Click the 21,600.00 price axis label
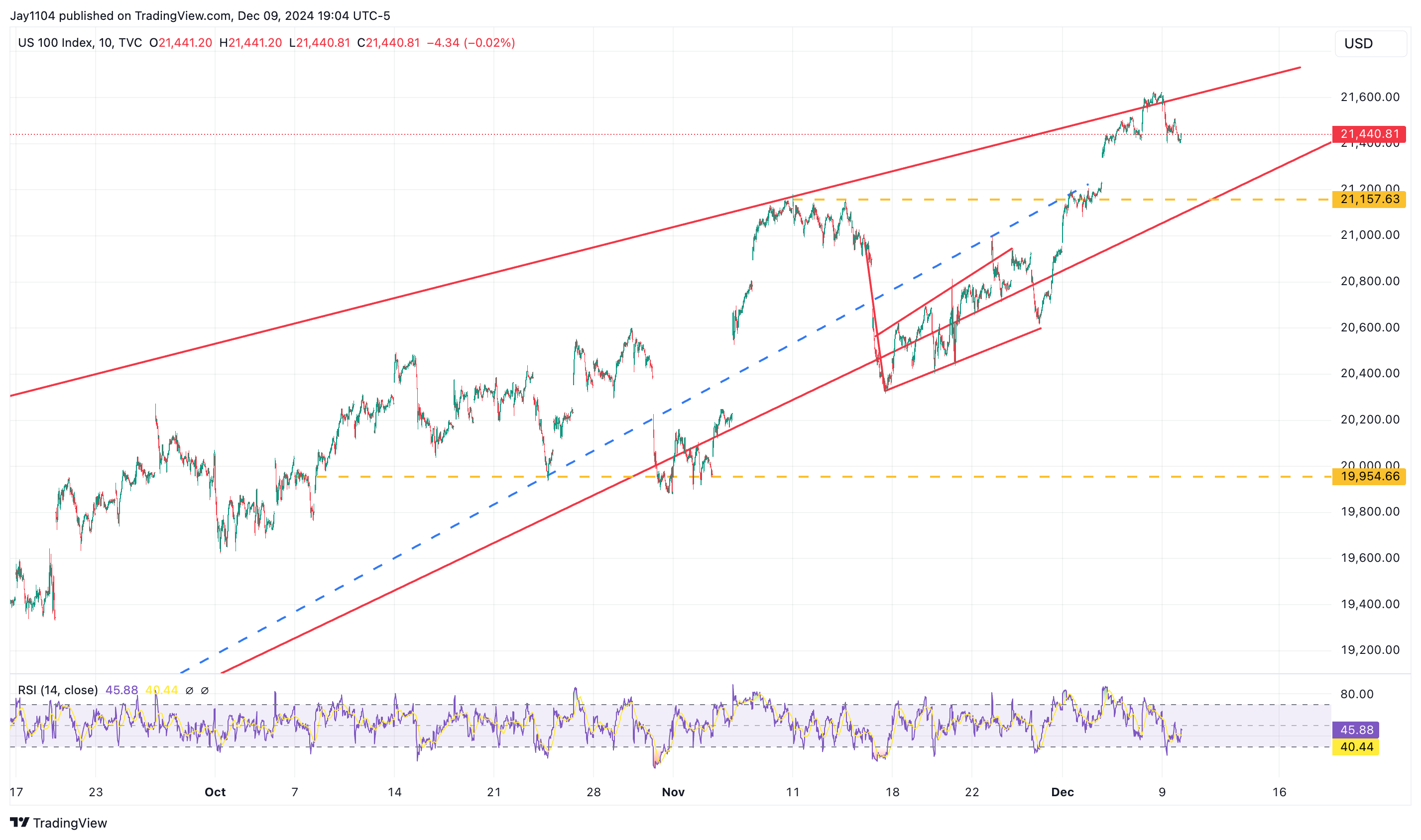The height and width of the screenshot is (840, 1421). coord(1370,97)
